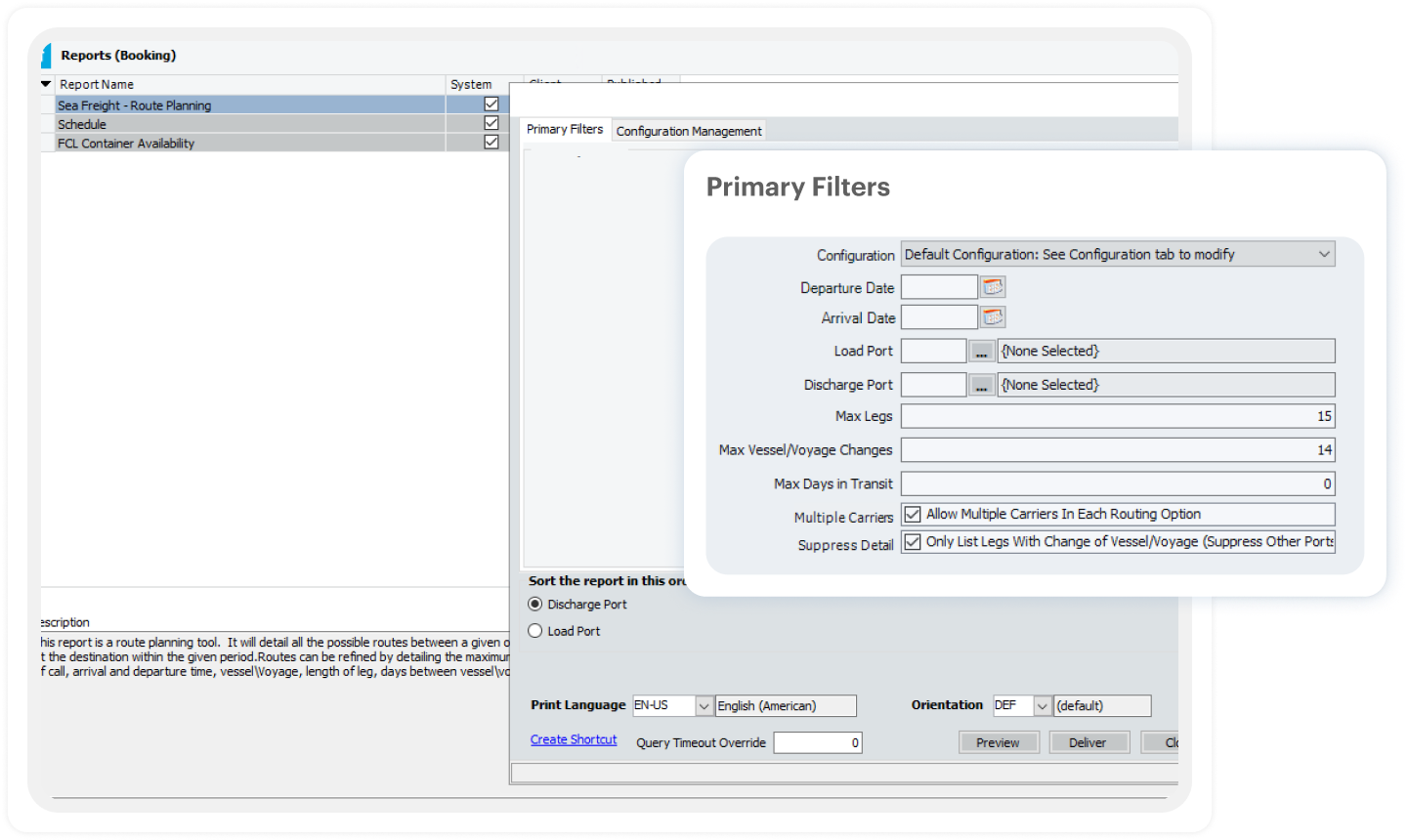Switch to the Configuration Management tab

689,131
